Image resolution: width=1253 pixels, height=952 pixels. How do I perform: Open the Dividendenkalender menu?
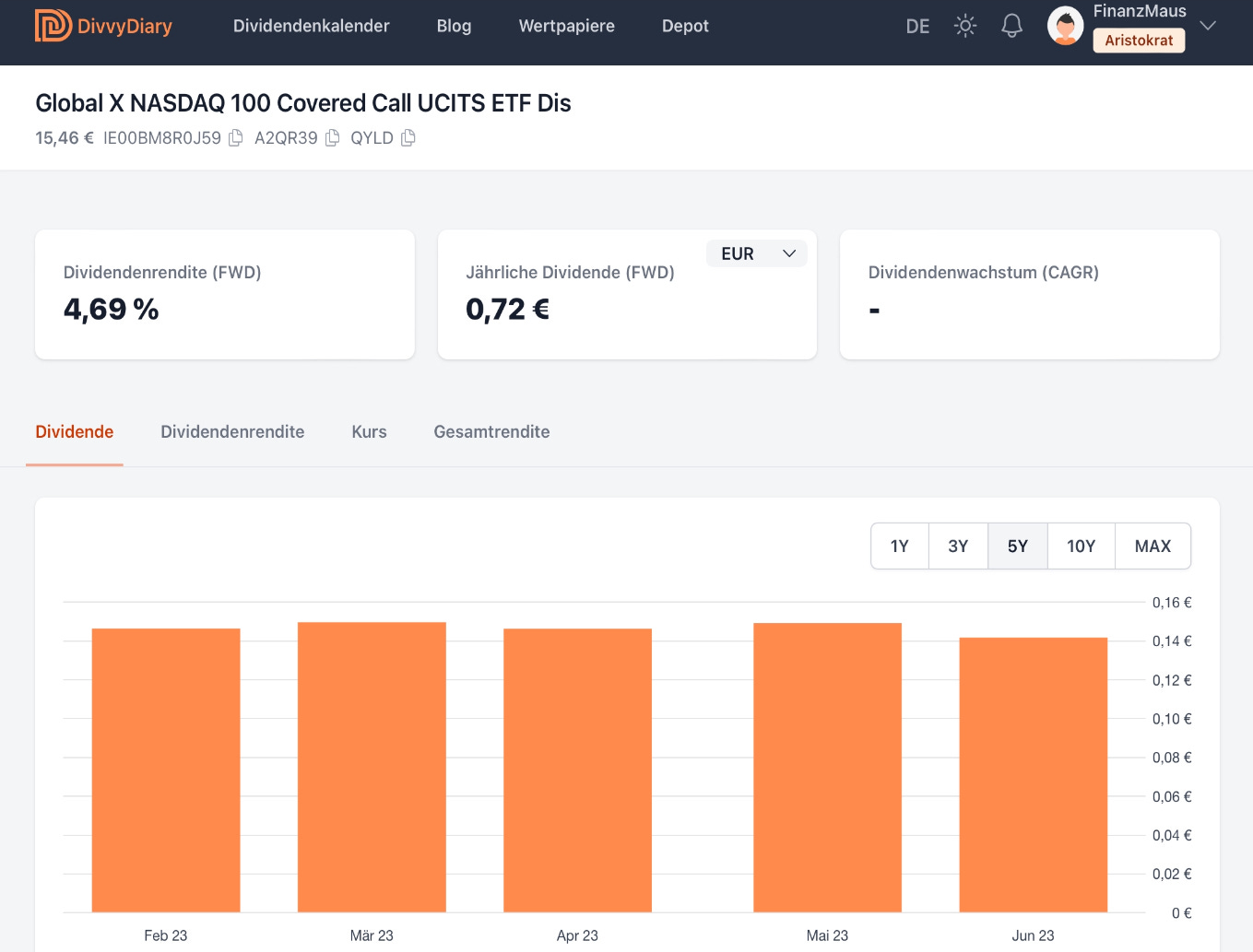[x=312, y=26]
